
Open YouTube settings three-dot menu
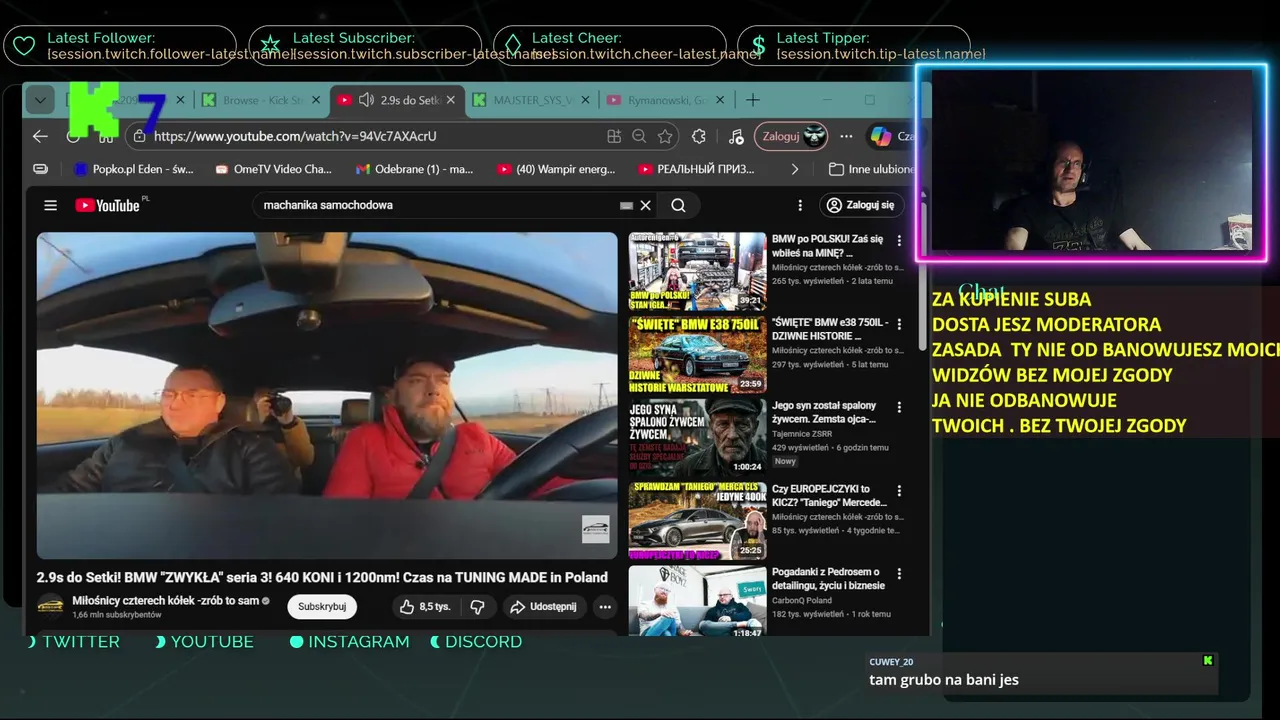point(800,205)
